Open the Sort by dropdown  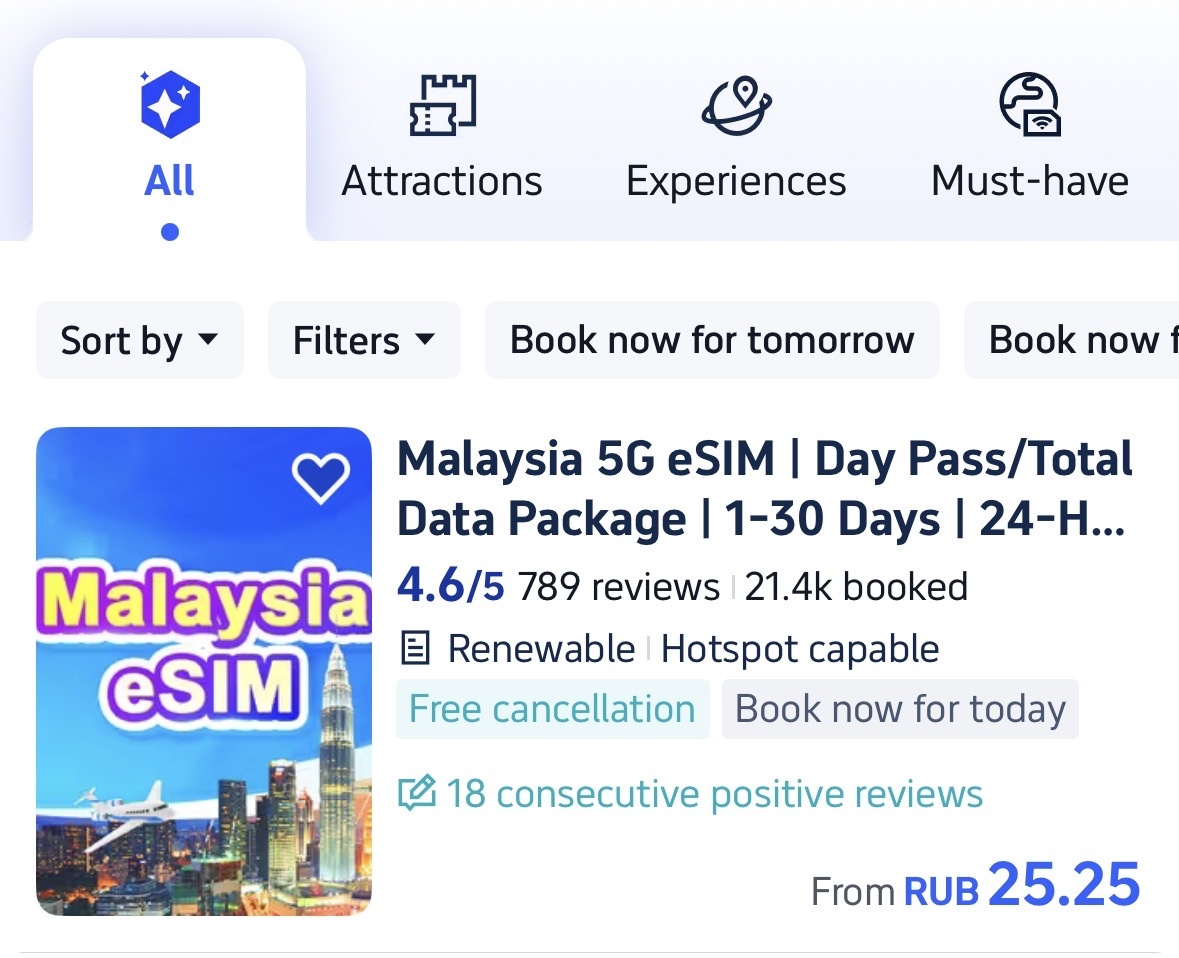pyautogui.click(x=139, y=340)
